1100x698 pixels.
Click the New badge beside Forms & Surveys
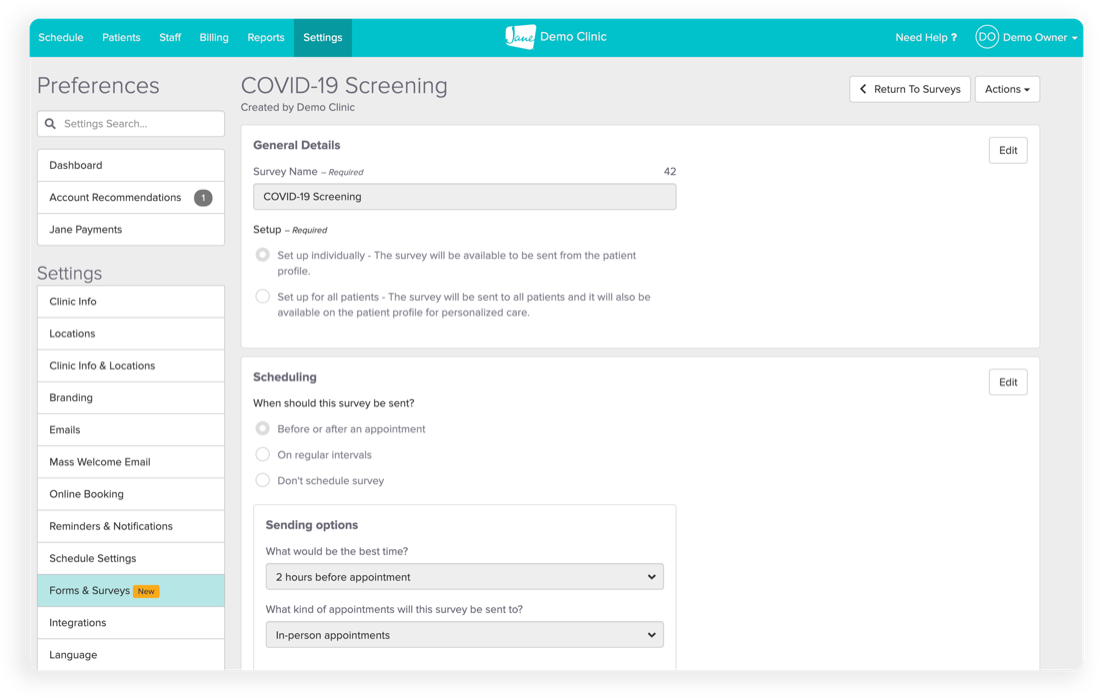click(x=146, y=591)
